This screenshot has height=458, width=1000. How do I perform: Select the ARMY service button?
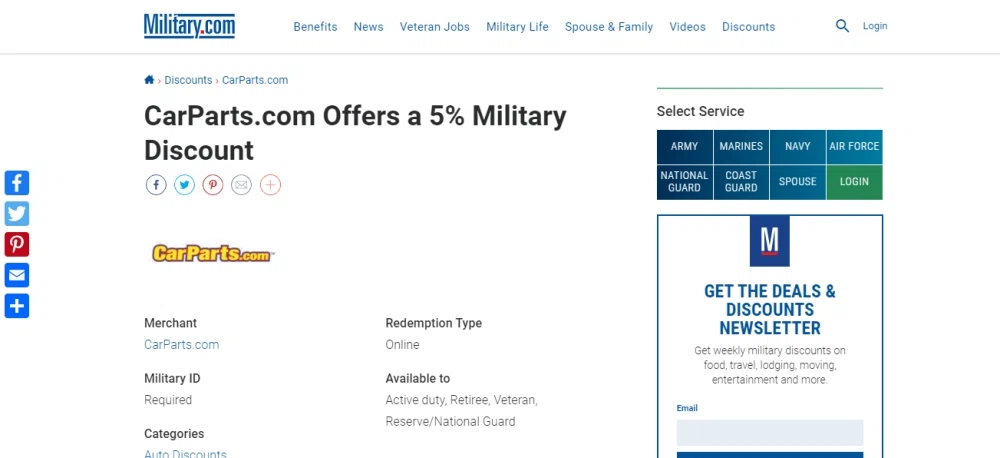pyautogui.click(x=684, y=147)
